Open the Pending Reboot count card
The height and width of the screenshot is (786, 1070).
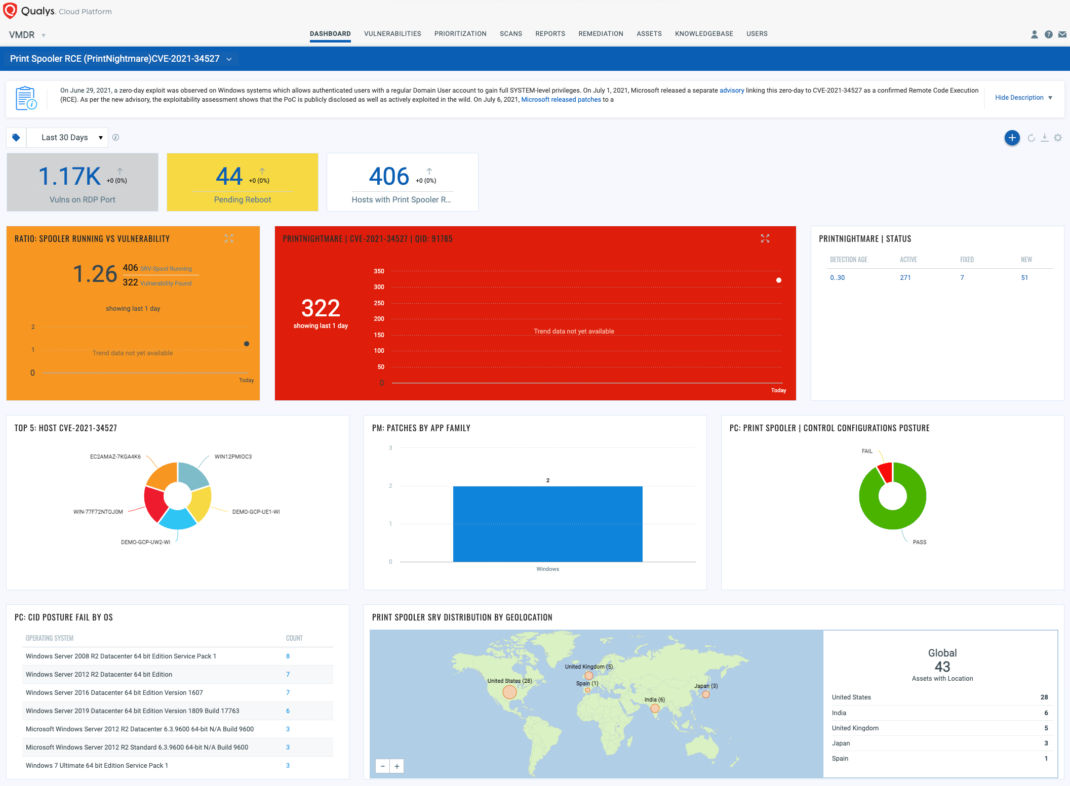(242, 182)
